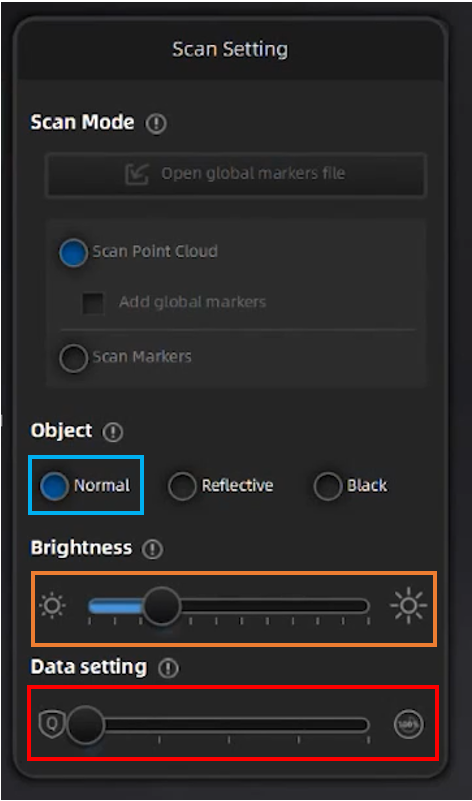Click the Data setting slider handle

[85, 724]
